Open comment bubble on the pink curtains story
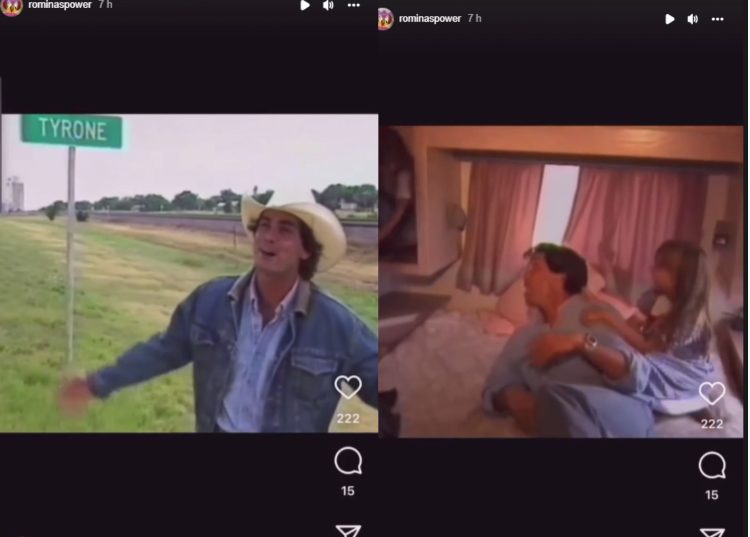The width and height of the screenshot is (750, 537). coord(711,465)
